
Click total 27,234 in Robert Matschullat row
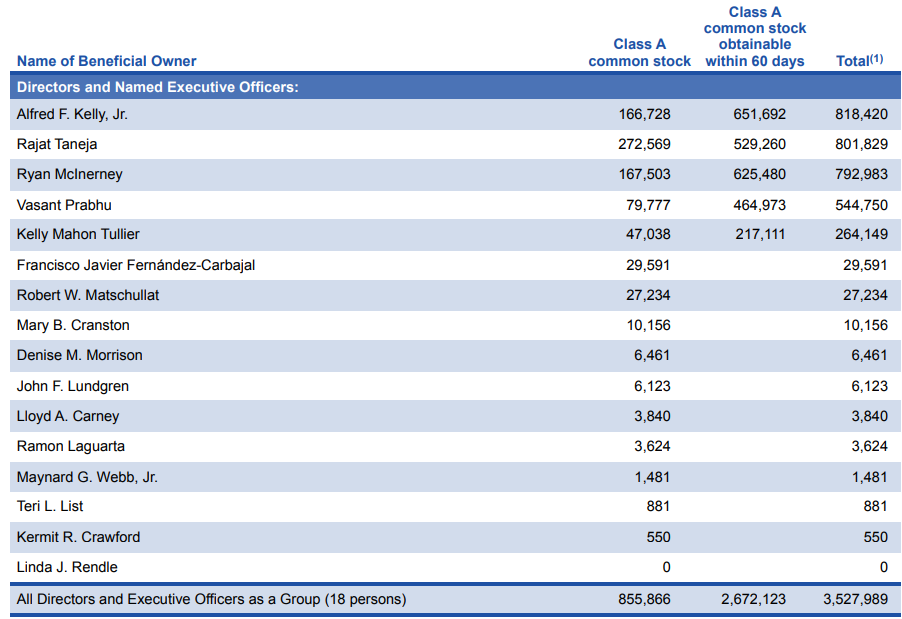pyautogui.click(x=865, y=295)
